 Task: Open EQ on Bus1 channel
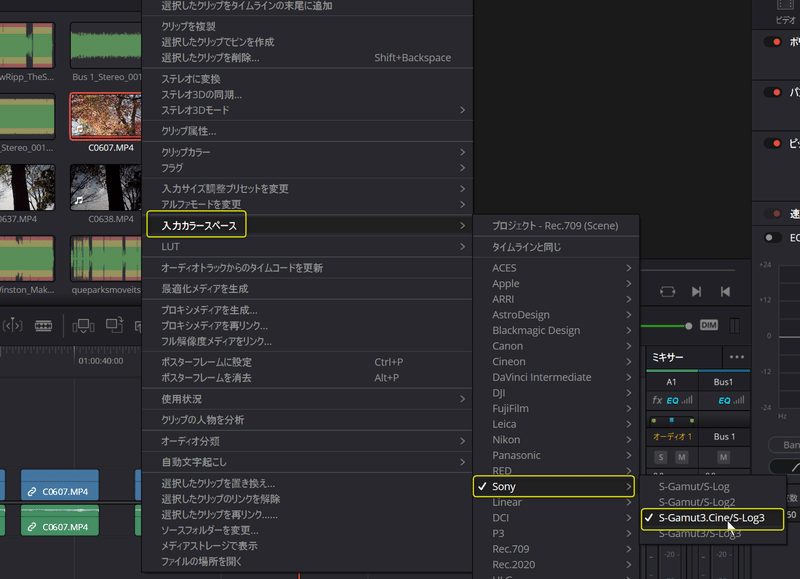(724, 400)
